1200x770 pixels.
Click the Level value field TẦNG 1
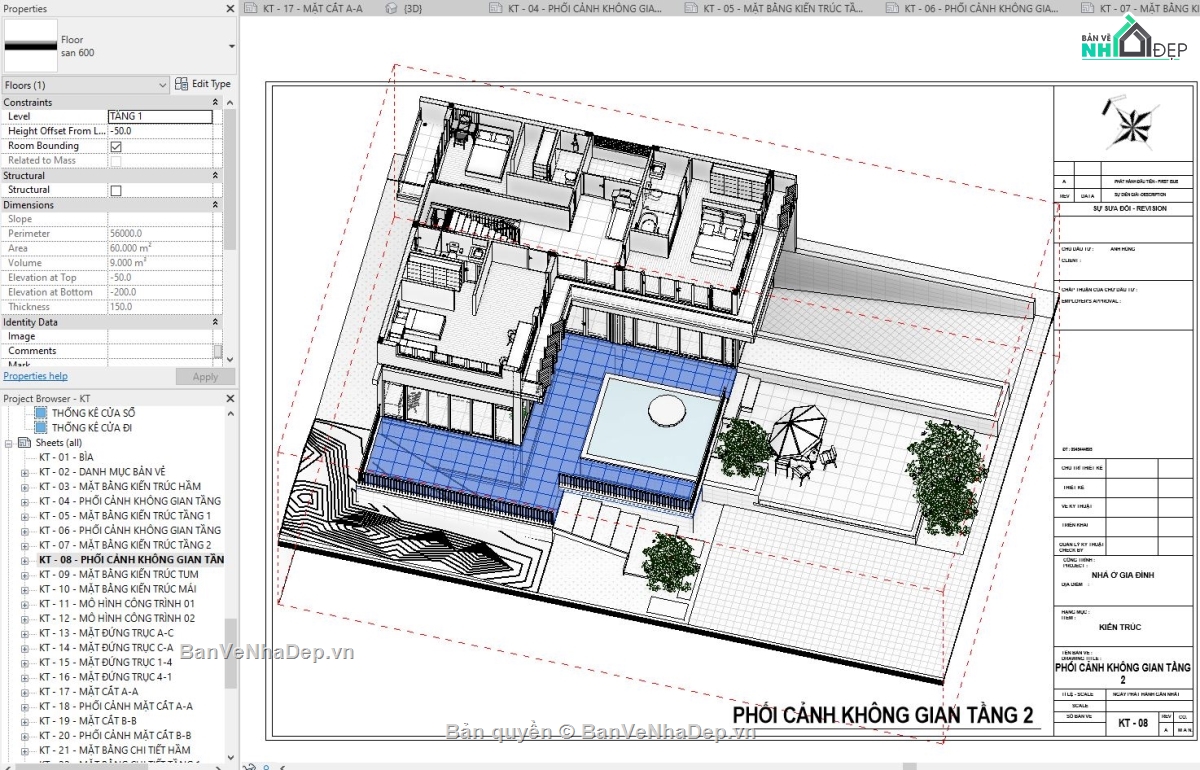160,117
